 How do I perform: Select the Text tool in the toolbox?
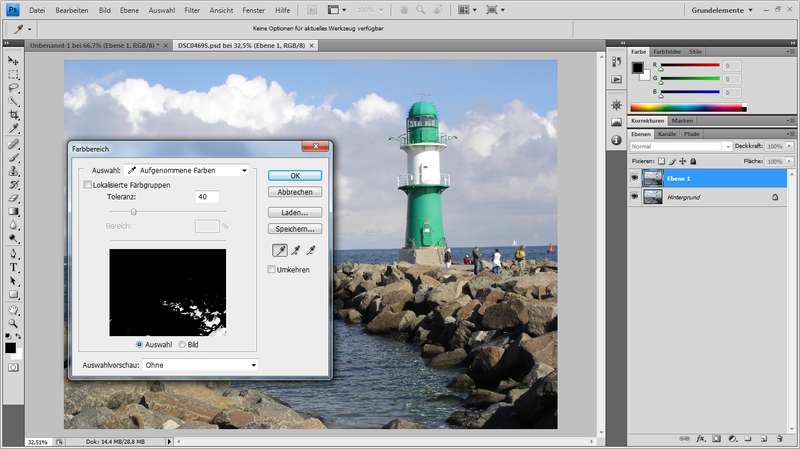click(14, 268)
